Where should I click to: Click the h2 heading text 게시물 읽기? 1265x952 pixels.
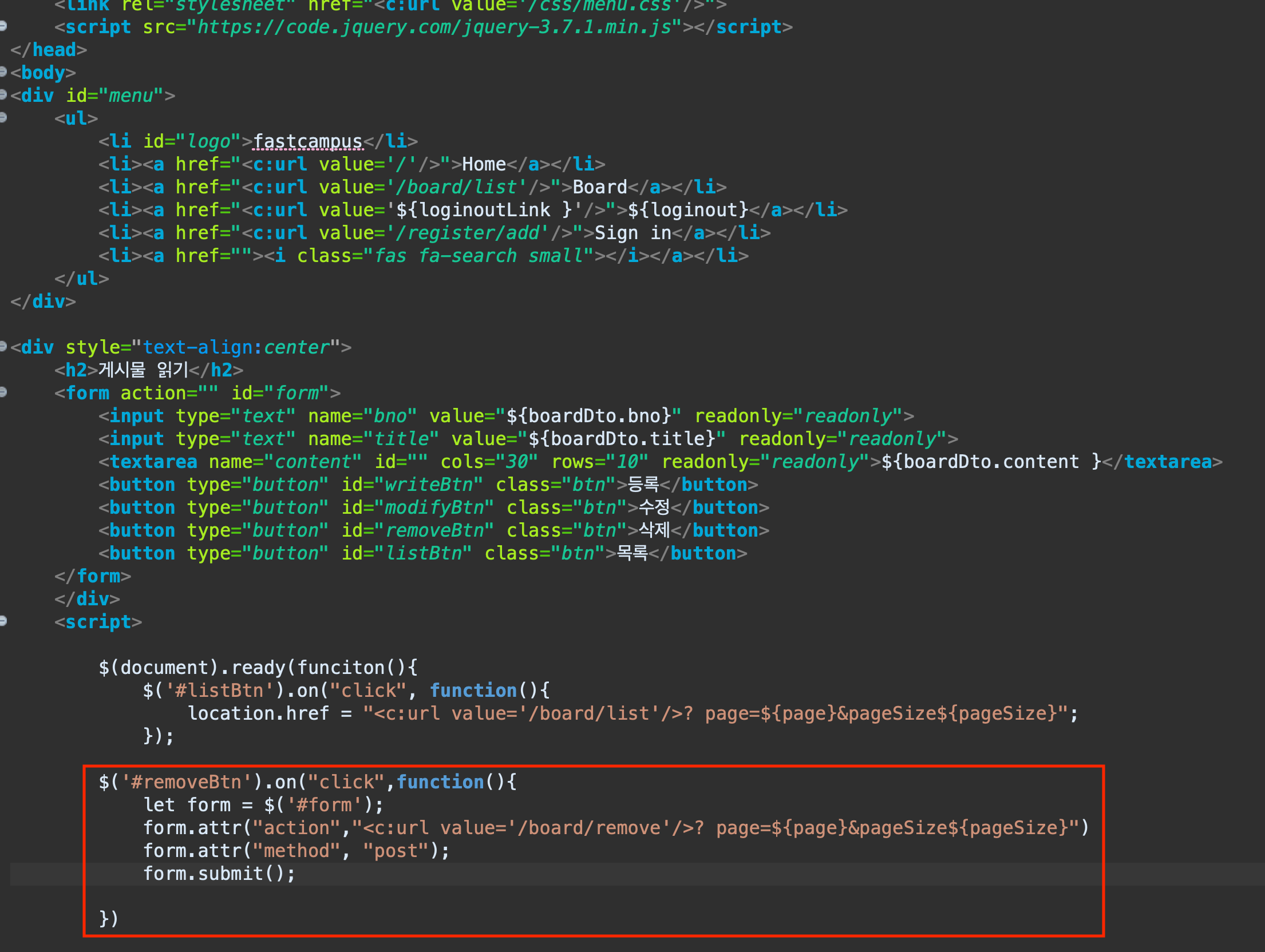[143, 370]
